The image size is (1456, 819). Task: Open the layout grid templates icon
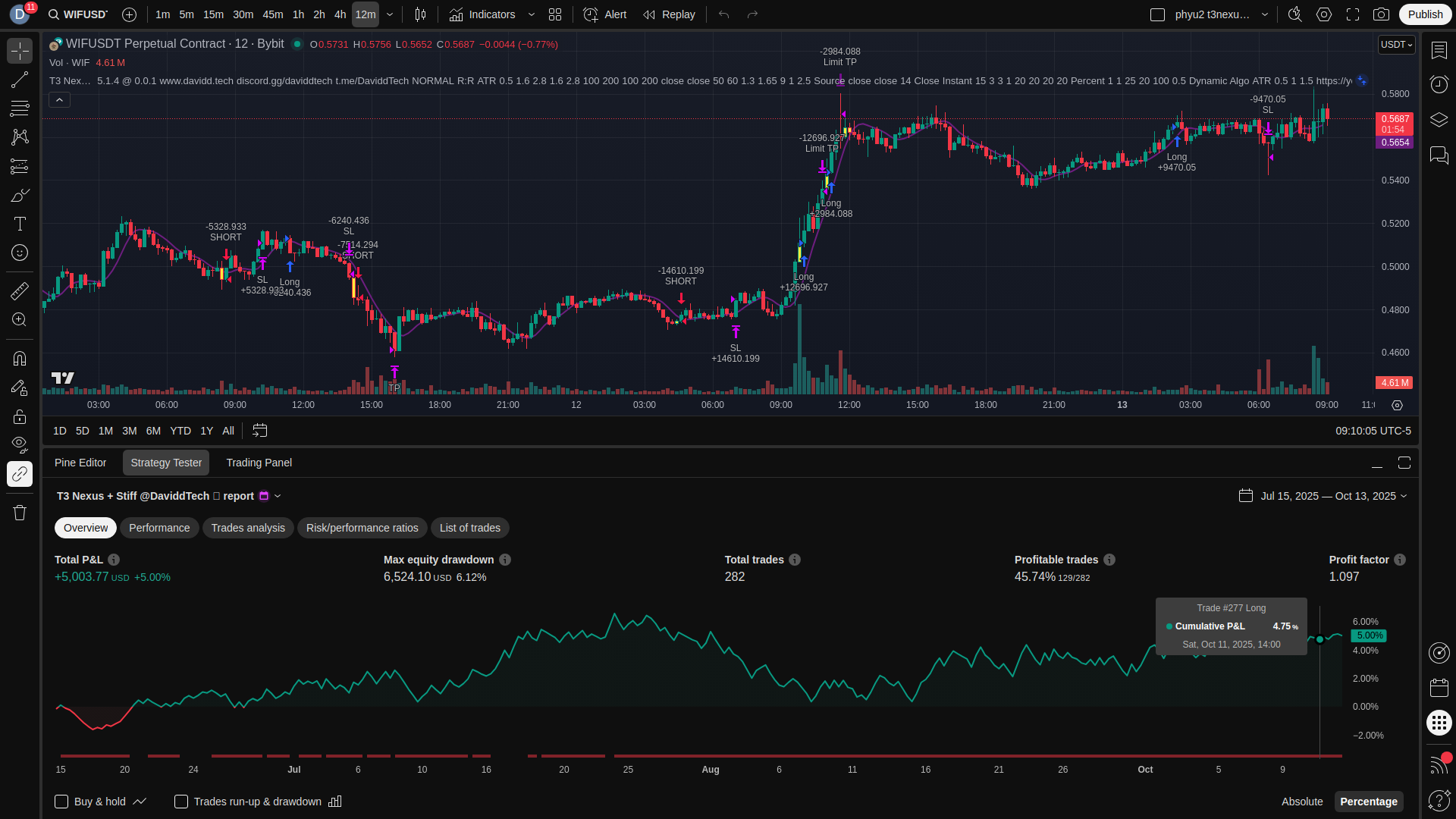pos(555,14)
